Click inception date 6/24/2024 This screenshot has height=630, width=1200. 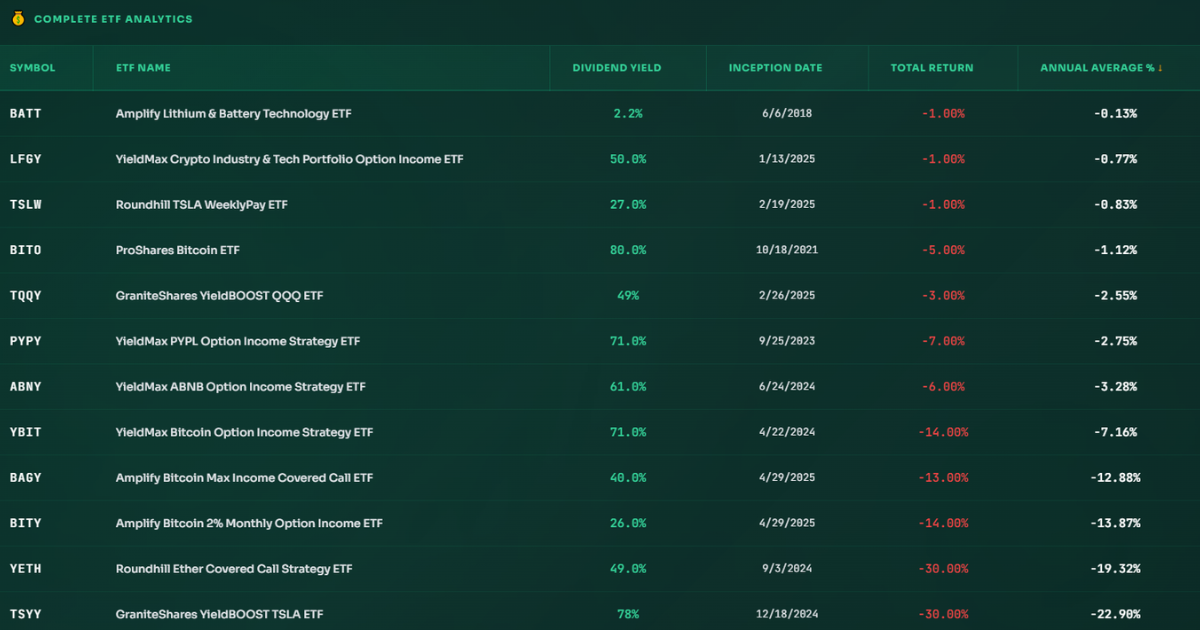click(x=787, y=387)
